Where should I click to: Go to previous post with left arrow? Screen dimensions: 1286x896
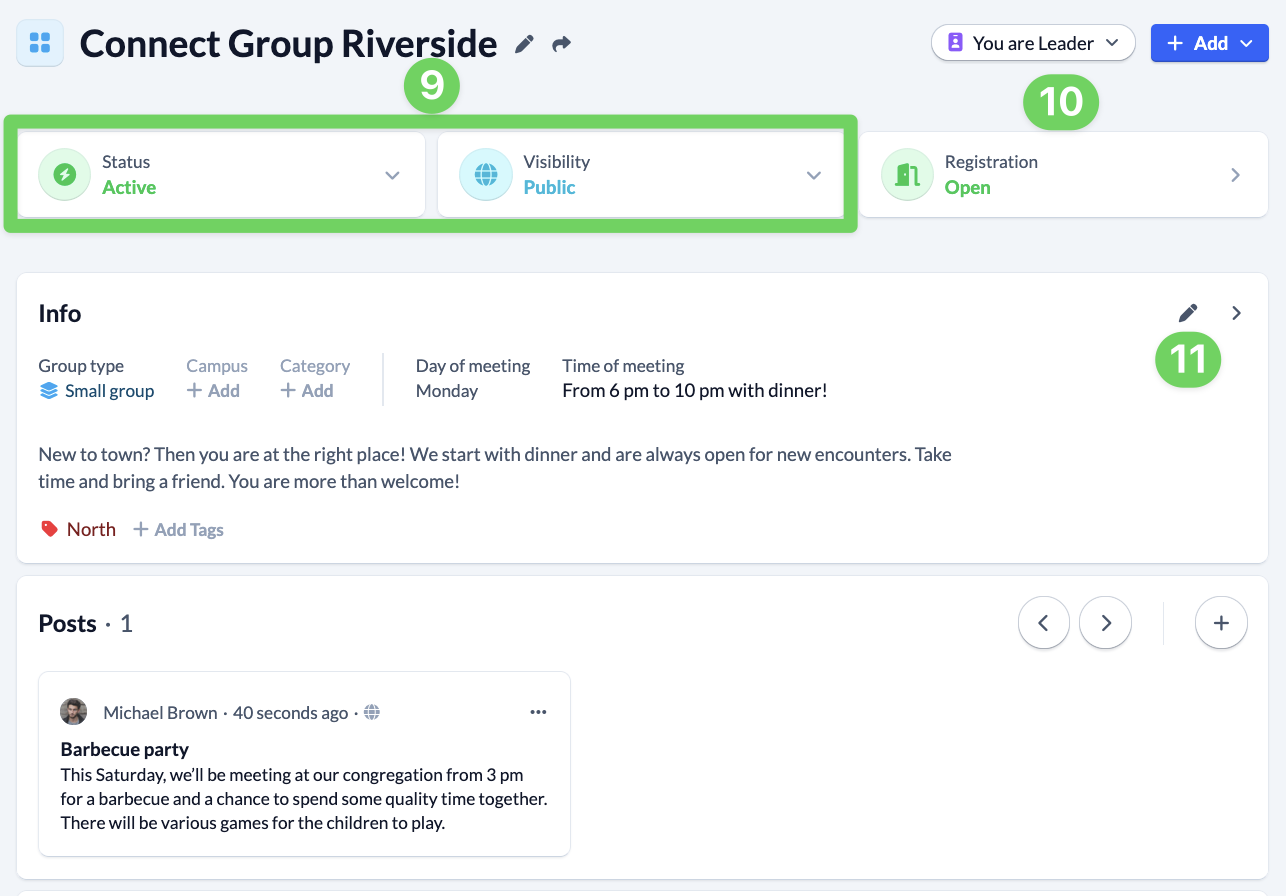click(1043, 623)
